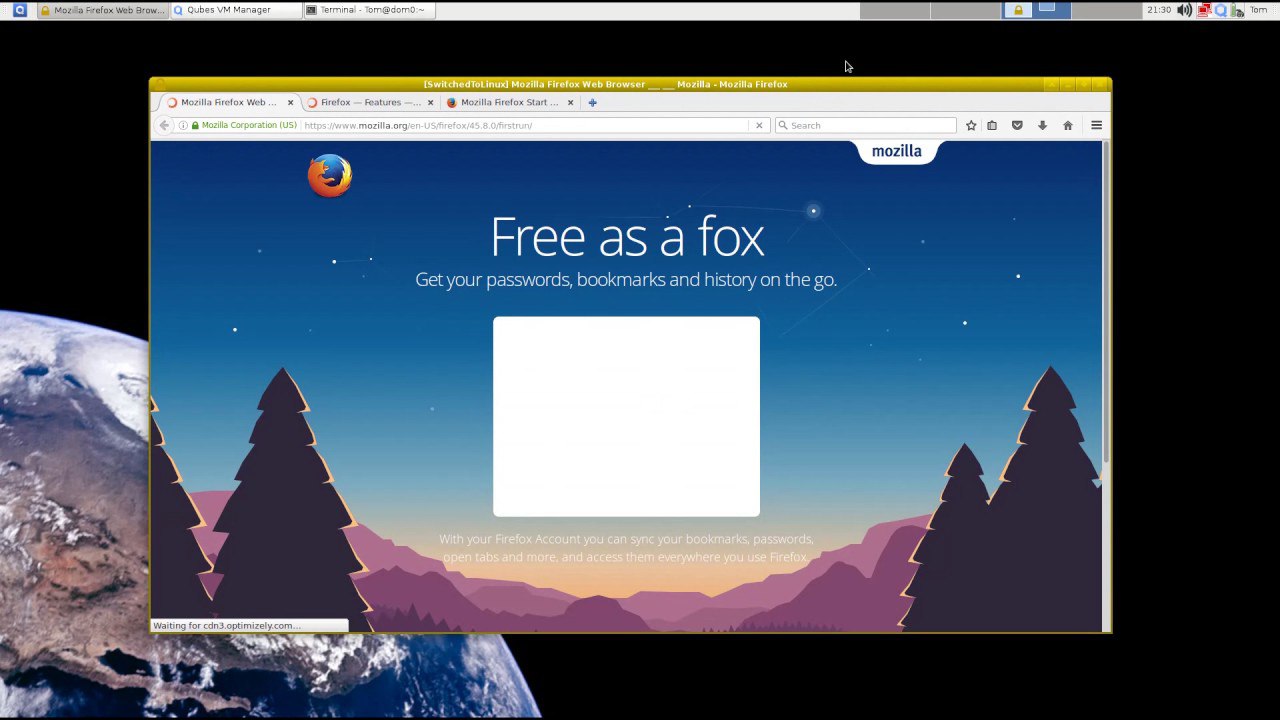This screenshot has height=720, width=1280.
Task: Open the blue Qubes tray icon
Action: point(1220,10)
